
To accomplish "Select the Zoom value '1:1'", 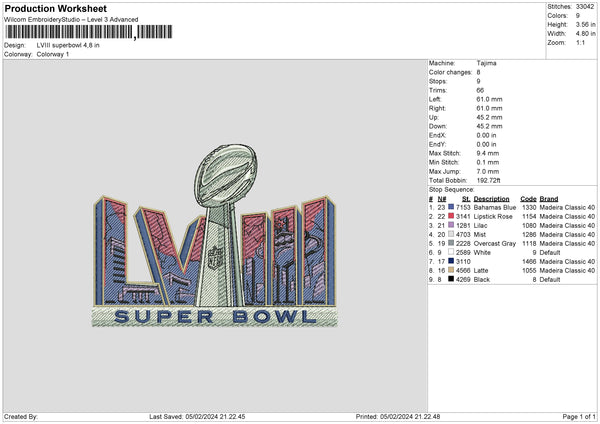I will (x=580, y=42).
